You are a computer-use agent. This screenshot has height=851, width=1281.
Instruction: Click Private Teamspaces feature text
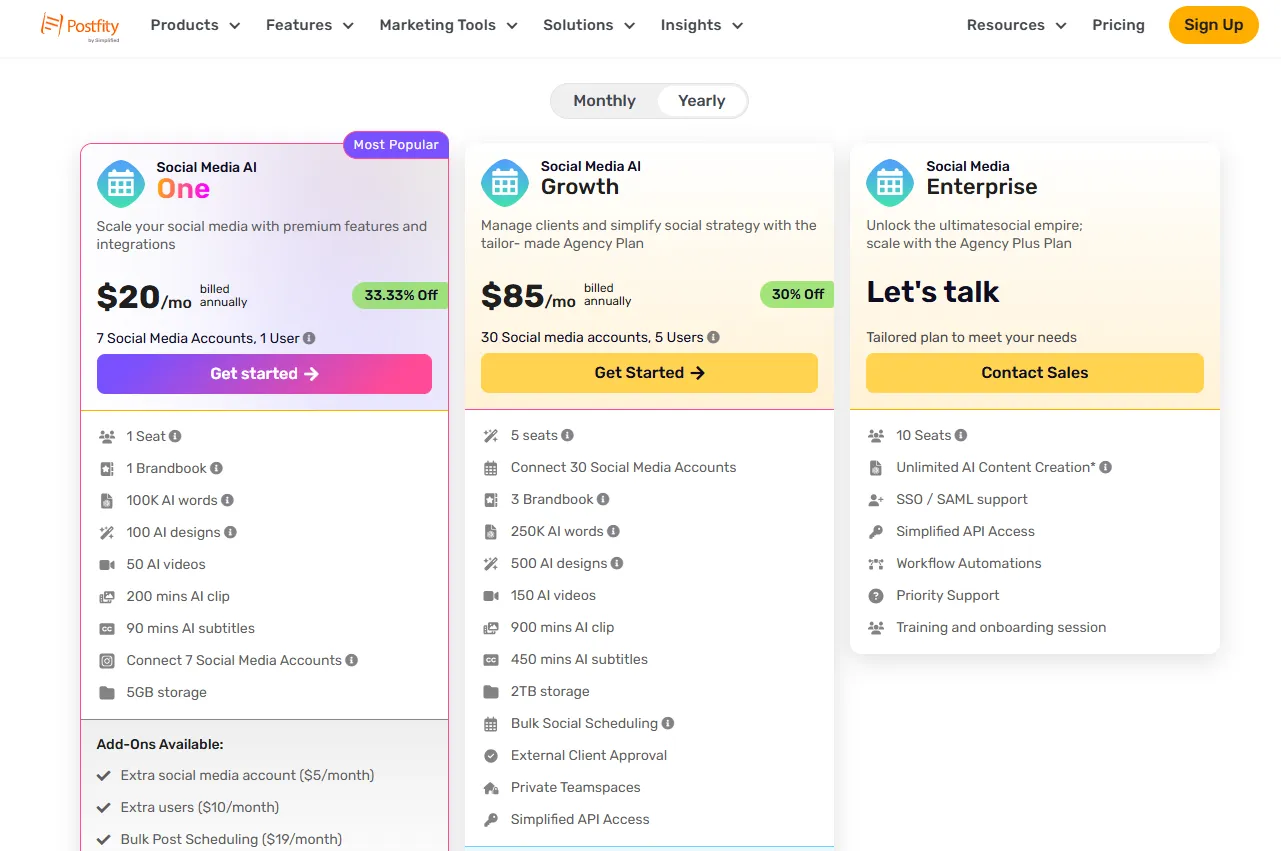click(x=575, y=787)
